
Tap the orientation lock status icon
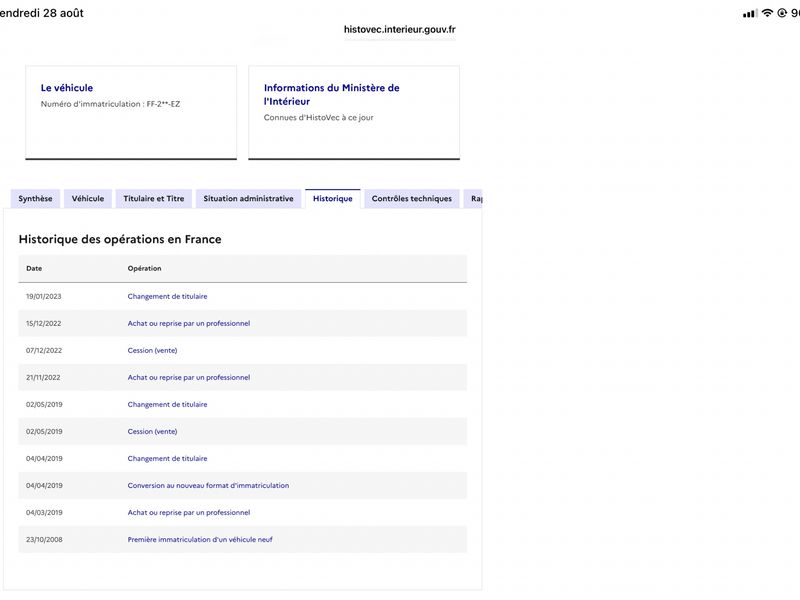click(x=782, y=13)
